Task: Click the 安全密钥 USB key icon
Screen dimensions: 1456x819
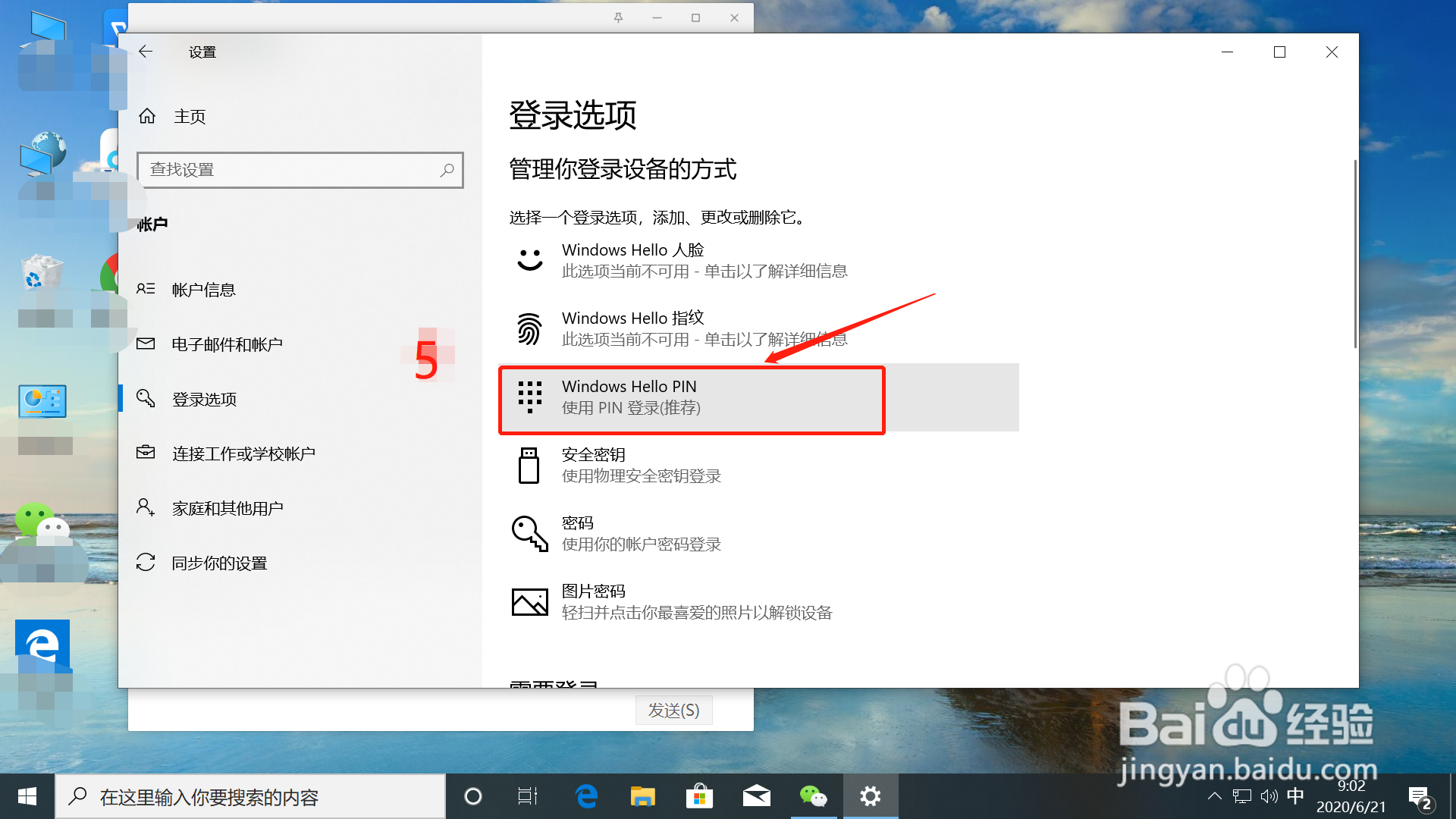Action: 529,465
